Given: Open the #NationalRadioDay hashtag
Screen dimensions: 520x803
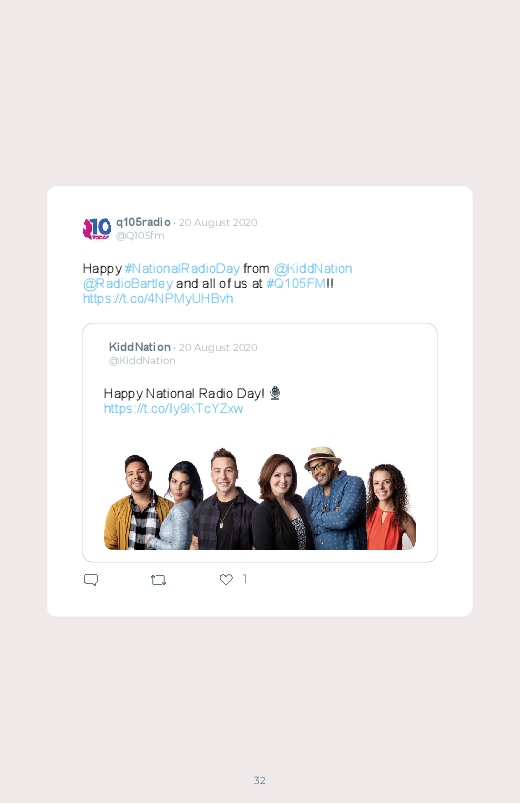Looking at the screenshot, I should pos(182,268).
